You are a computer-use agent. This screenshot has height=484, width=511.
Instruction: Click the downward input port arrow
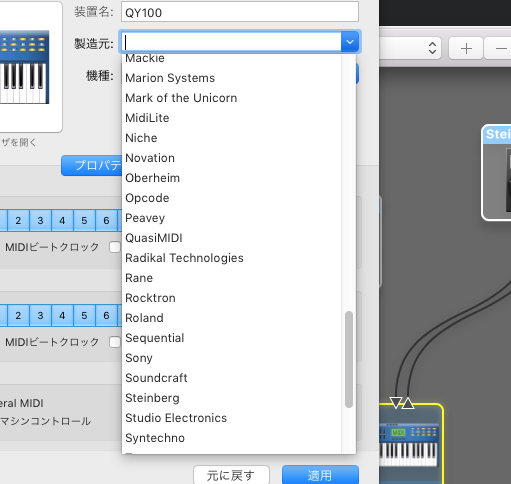point(396,403)
